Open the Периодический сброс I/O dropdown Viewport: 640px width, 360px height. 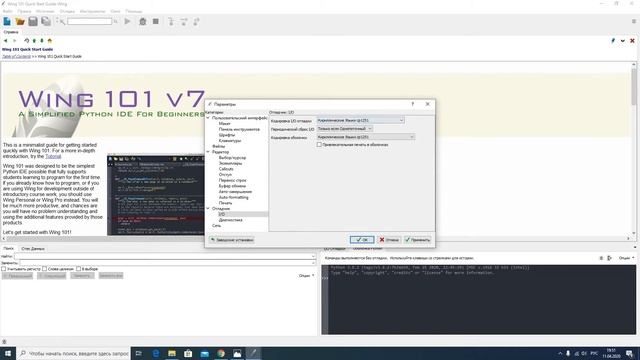click(344, 129)
